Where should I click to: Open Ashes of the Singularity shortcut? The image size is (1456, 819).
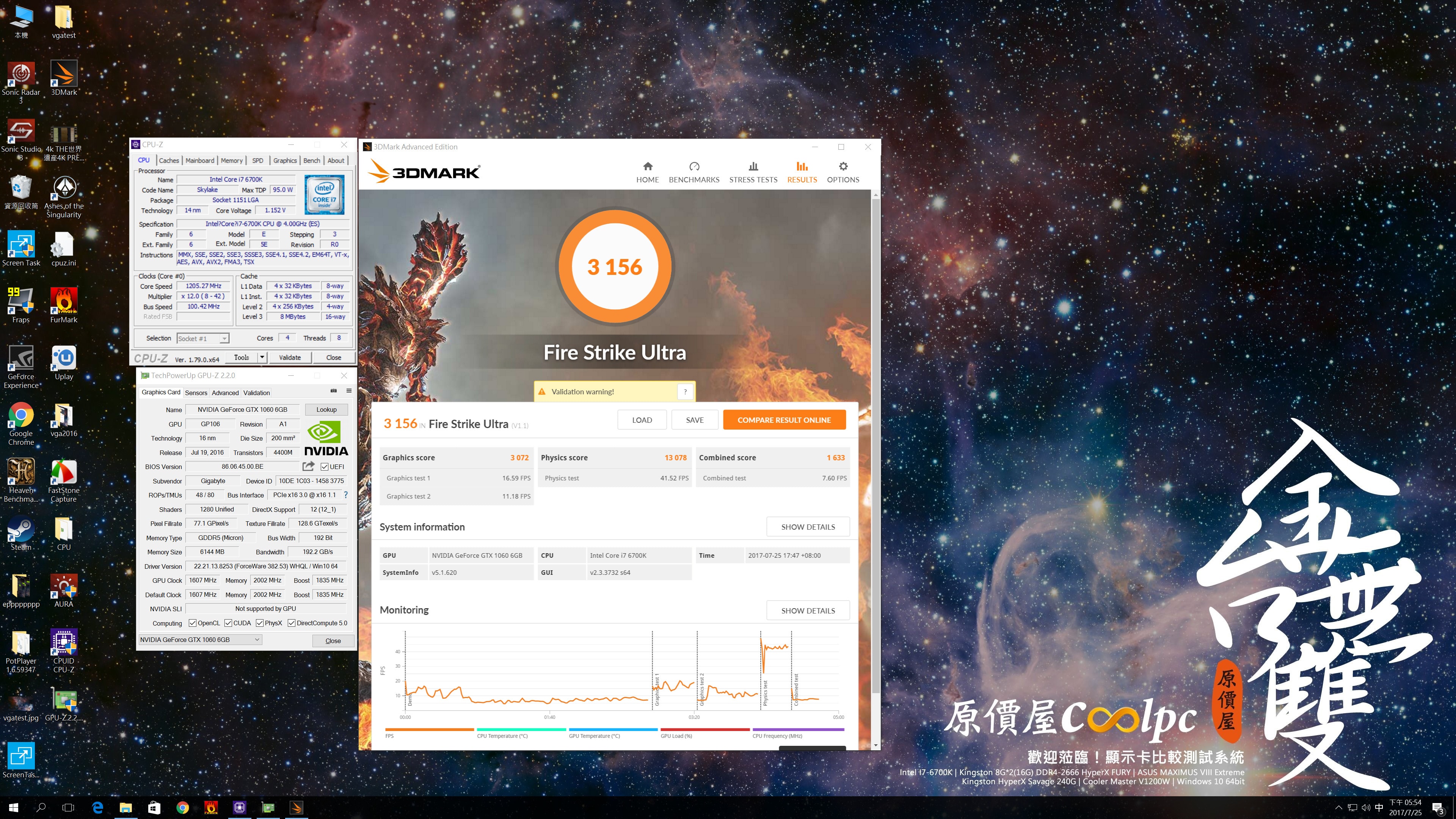(64, 196)
